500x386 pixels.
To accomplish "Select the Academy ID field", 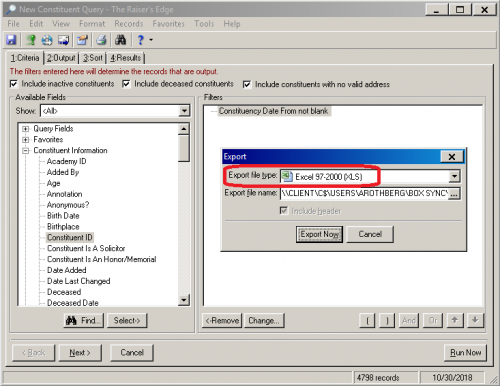I will tap(66, 161).
